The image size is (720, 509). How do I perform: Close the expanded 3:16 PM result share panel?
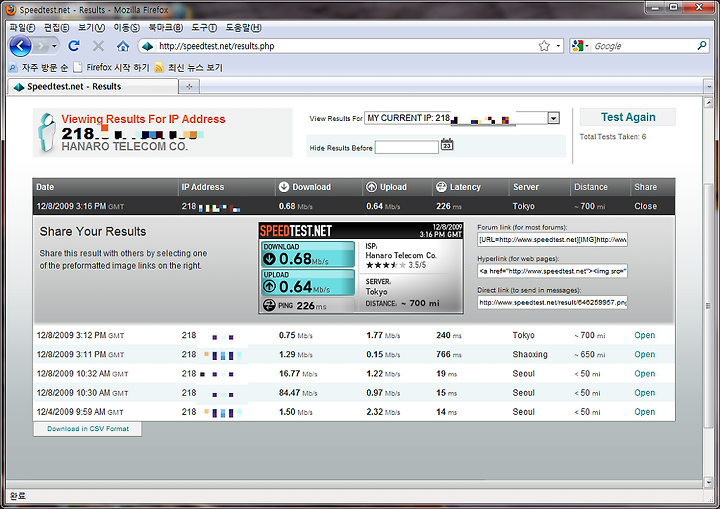tap(645, 206)
